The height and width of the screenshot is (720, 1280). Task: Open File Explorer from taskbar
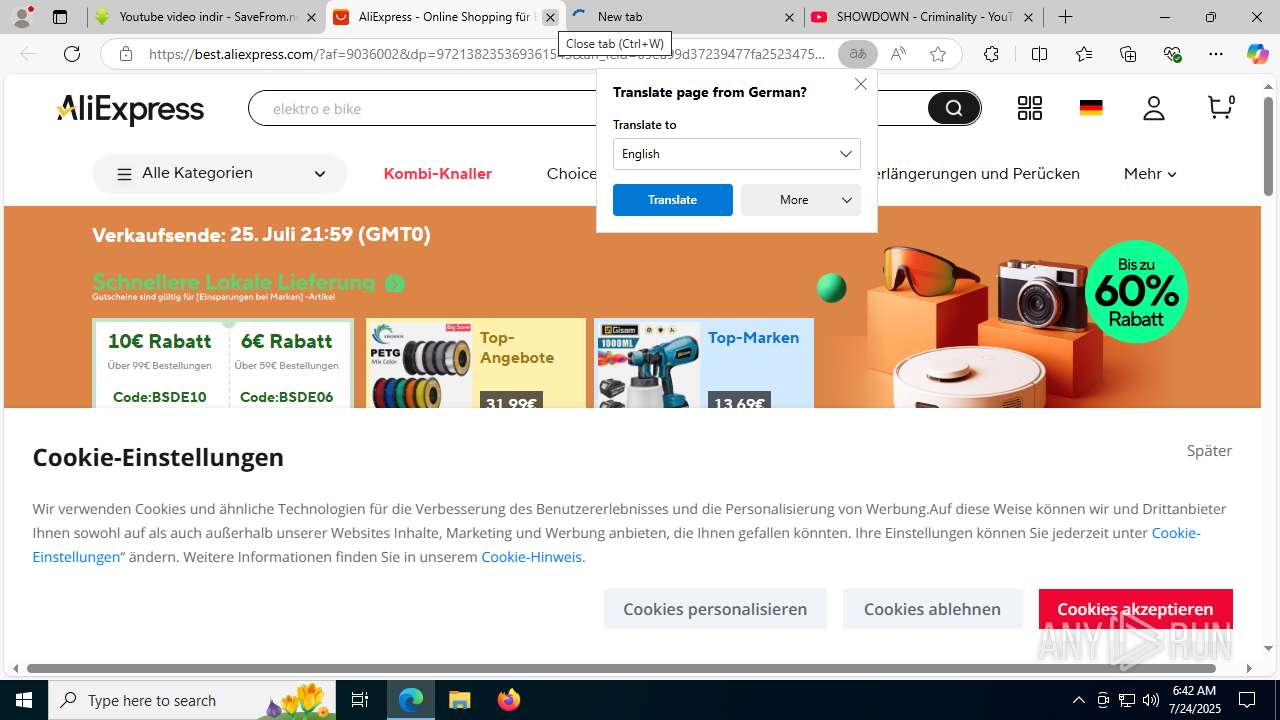459,700
